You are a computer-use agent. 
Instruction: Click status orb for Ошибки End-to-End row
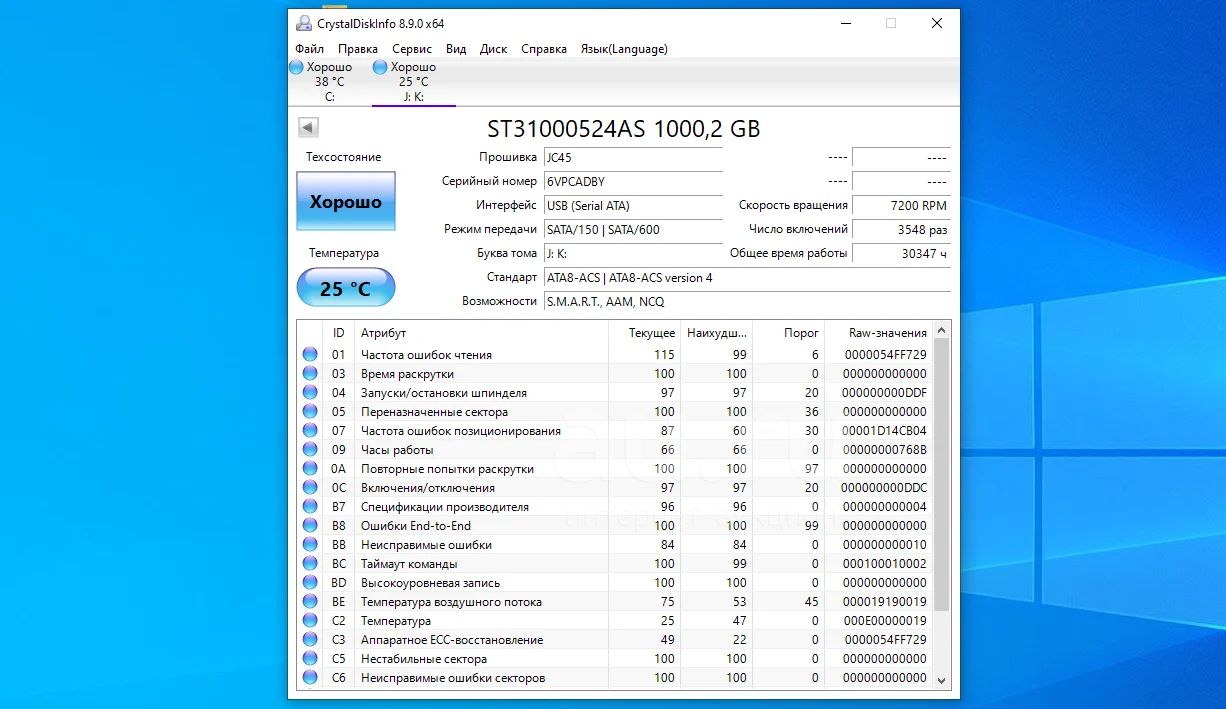point(310,526)
